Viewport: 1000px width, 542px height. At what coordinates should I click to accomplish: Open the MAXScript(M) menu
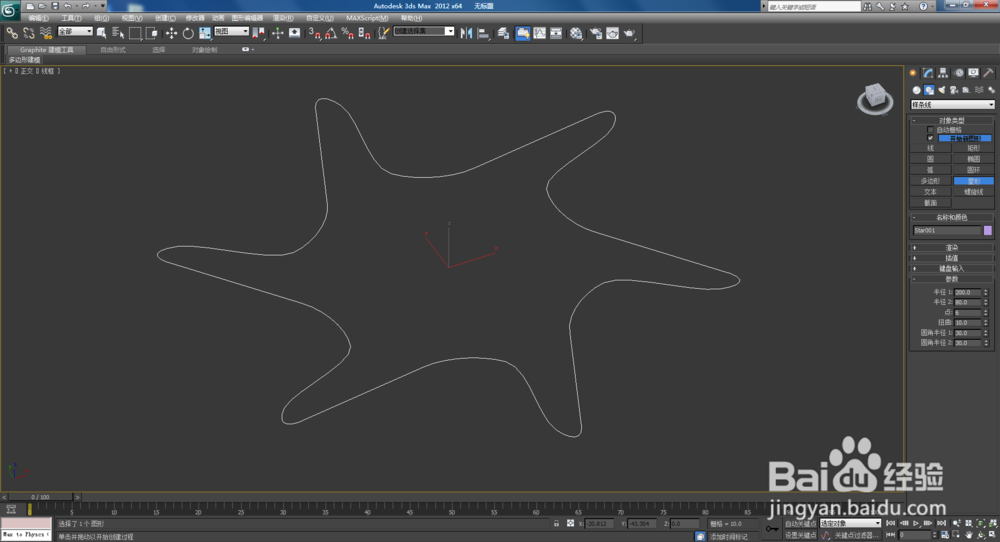[367, 18]
